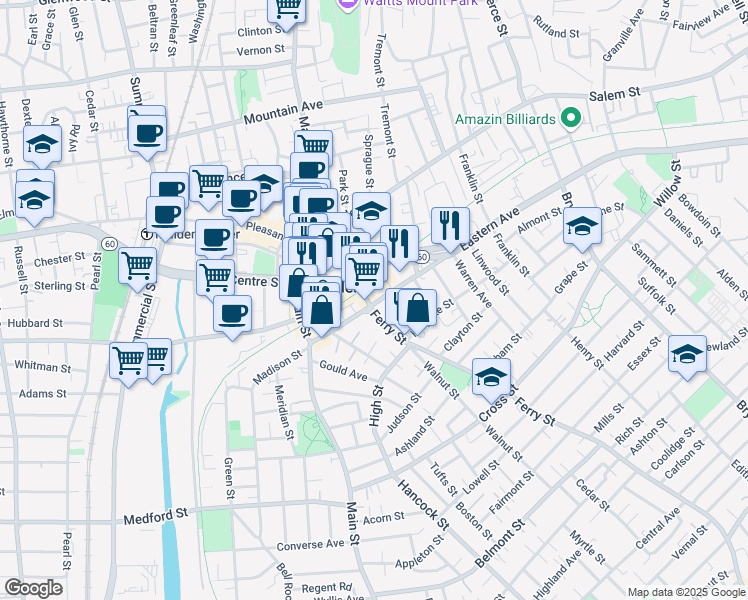Click the Amazin Billiards location pin

[x=571, y=119]
